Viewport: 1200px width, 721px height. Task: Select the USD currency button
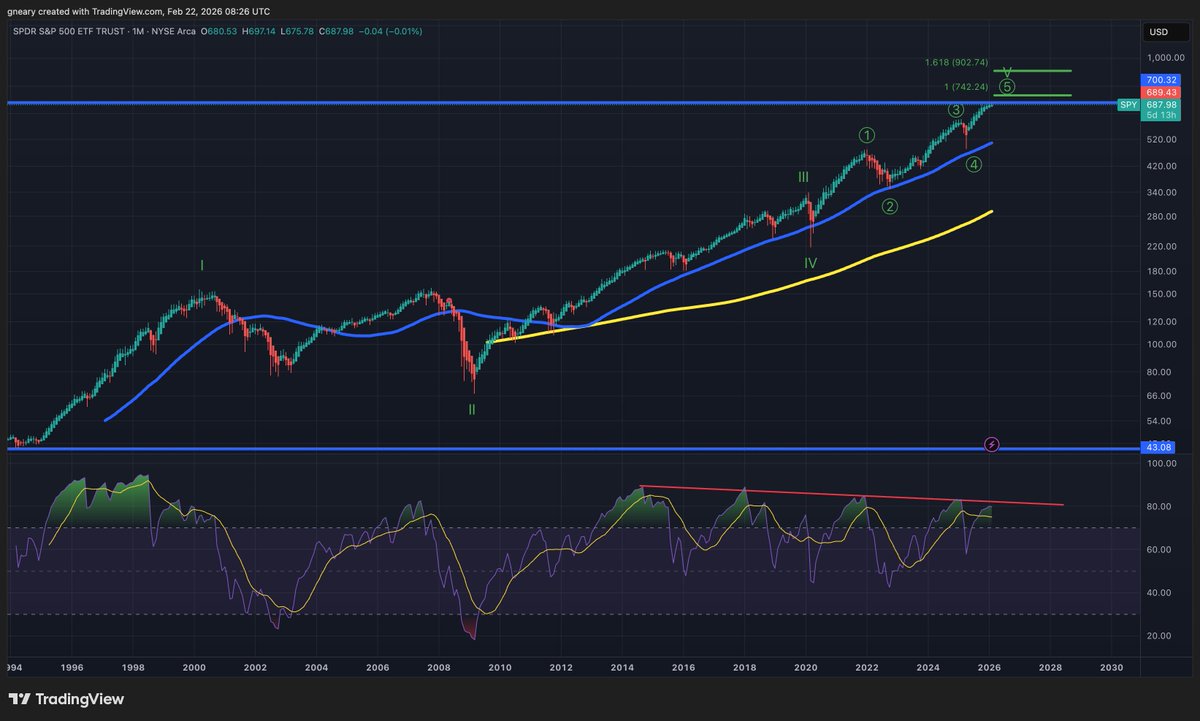1157,31
